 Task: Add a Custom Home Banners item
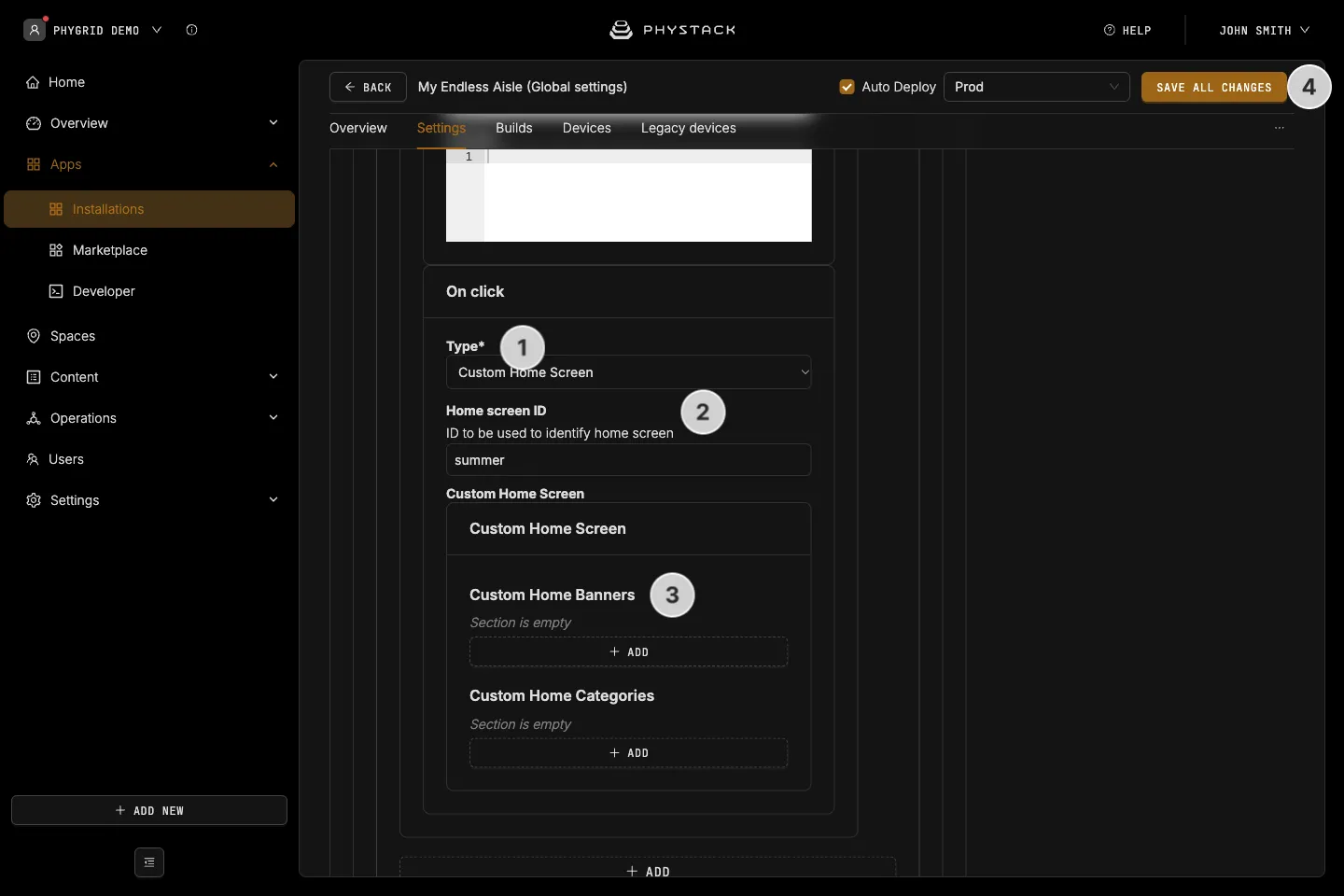(x=629, y=651)
